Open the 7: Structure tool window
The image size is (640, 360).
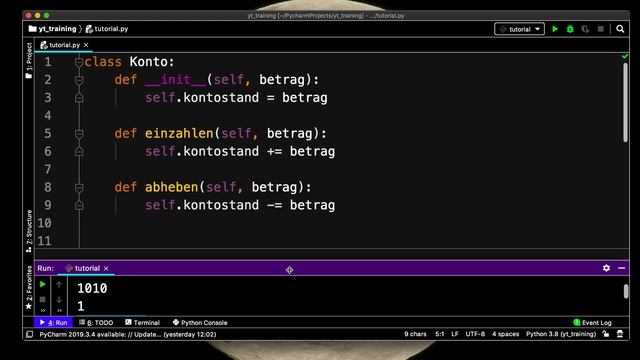29,231
